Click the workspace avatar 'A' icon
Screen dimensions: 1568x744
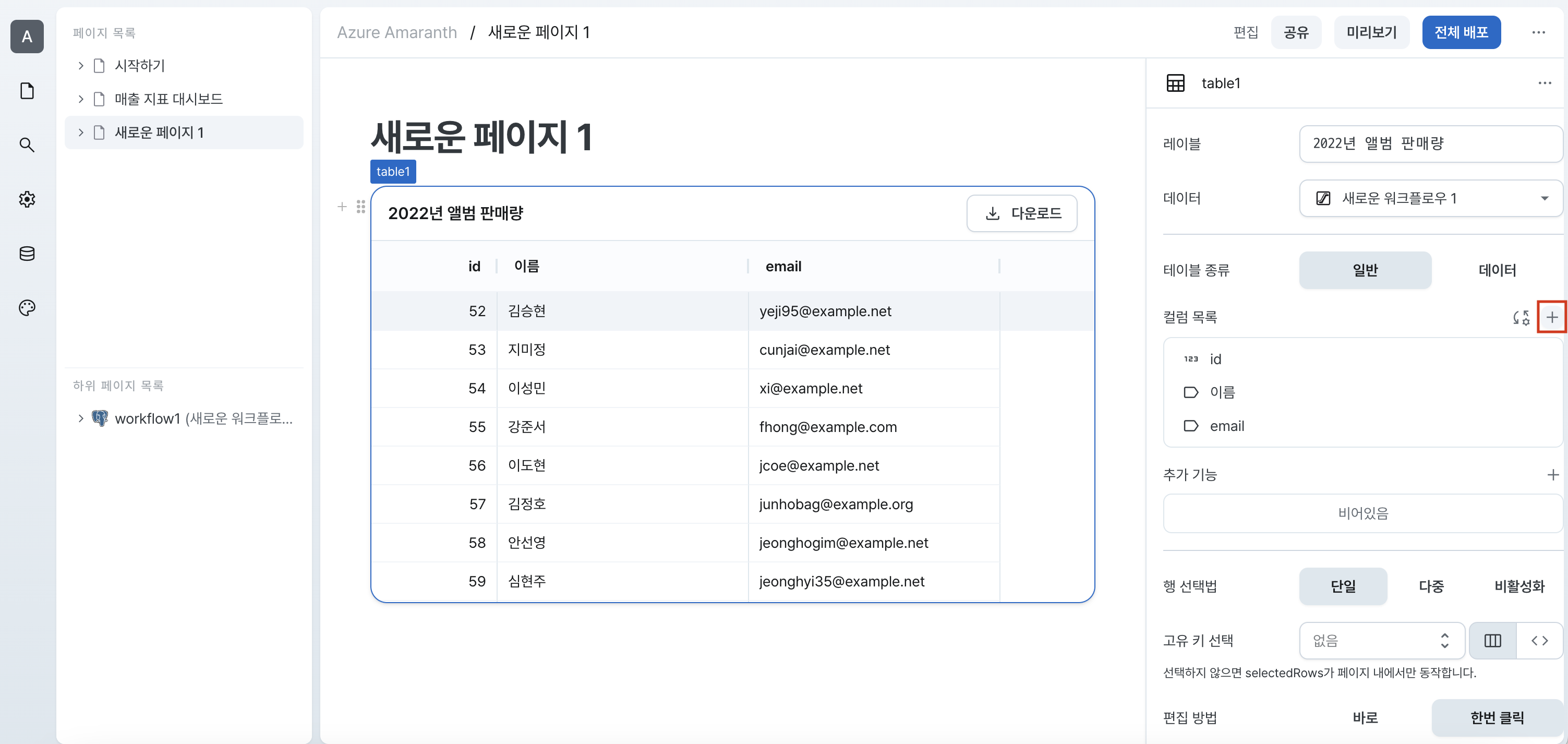(27, 37)
